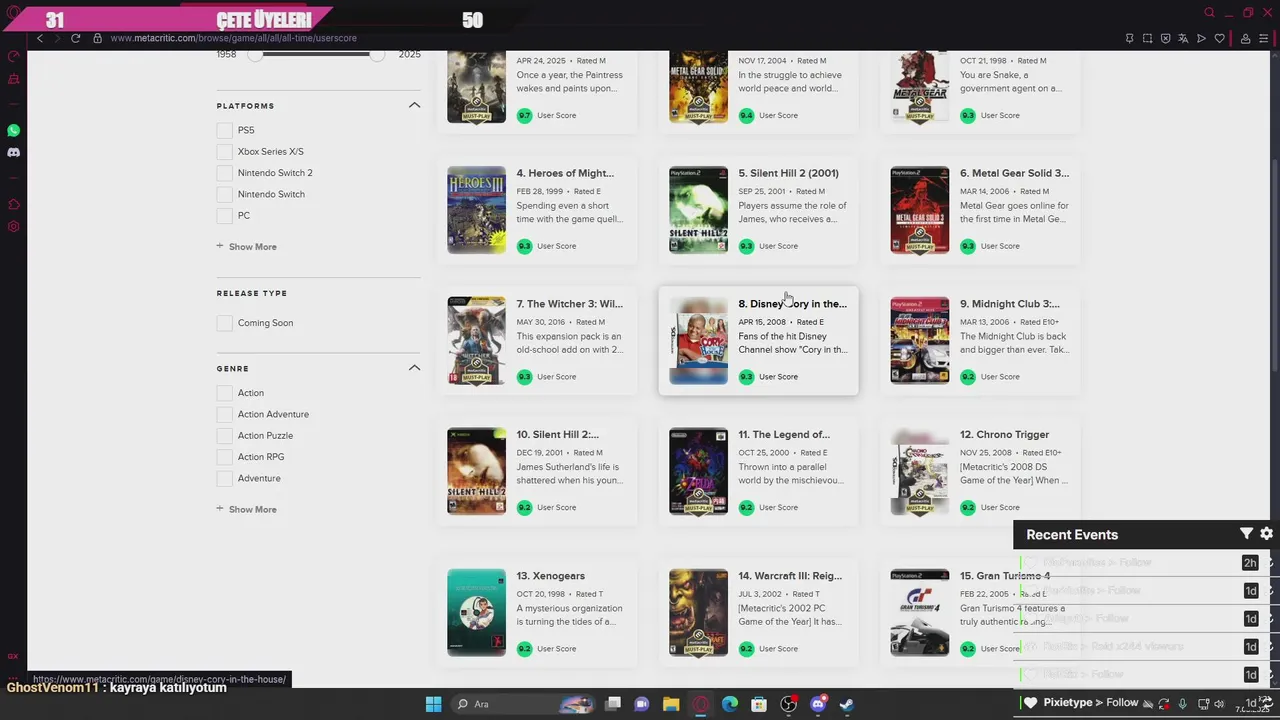Open OBS Studio from taskbar
Image resolution: width=1280 pixels, height=720 pixels.
pos(788,704)
